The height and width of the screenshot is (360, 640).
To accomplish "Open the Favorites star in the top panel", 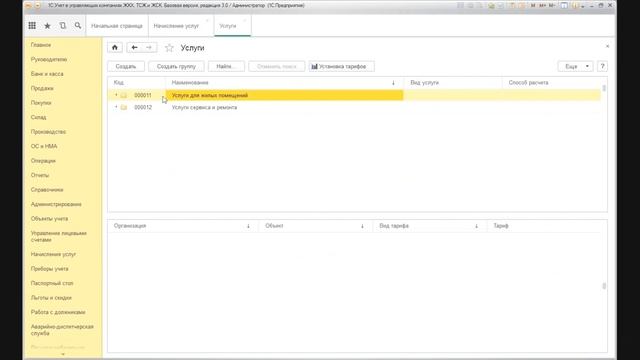I will coord(47,26).
